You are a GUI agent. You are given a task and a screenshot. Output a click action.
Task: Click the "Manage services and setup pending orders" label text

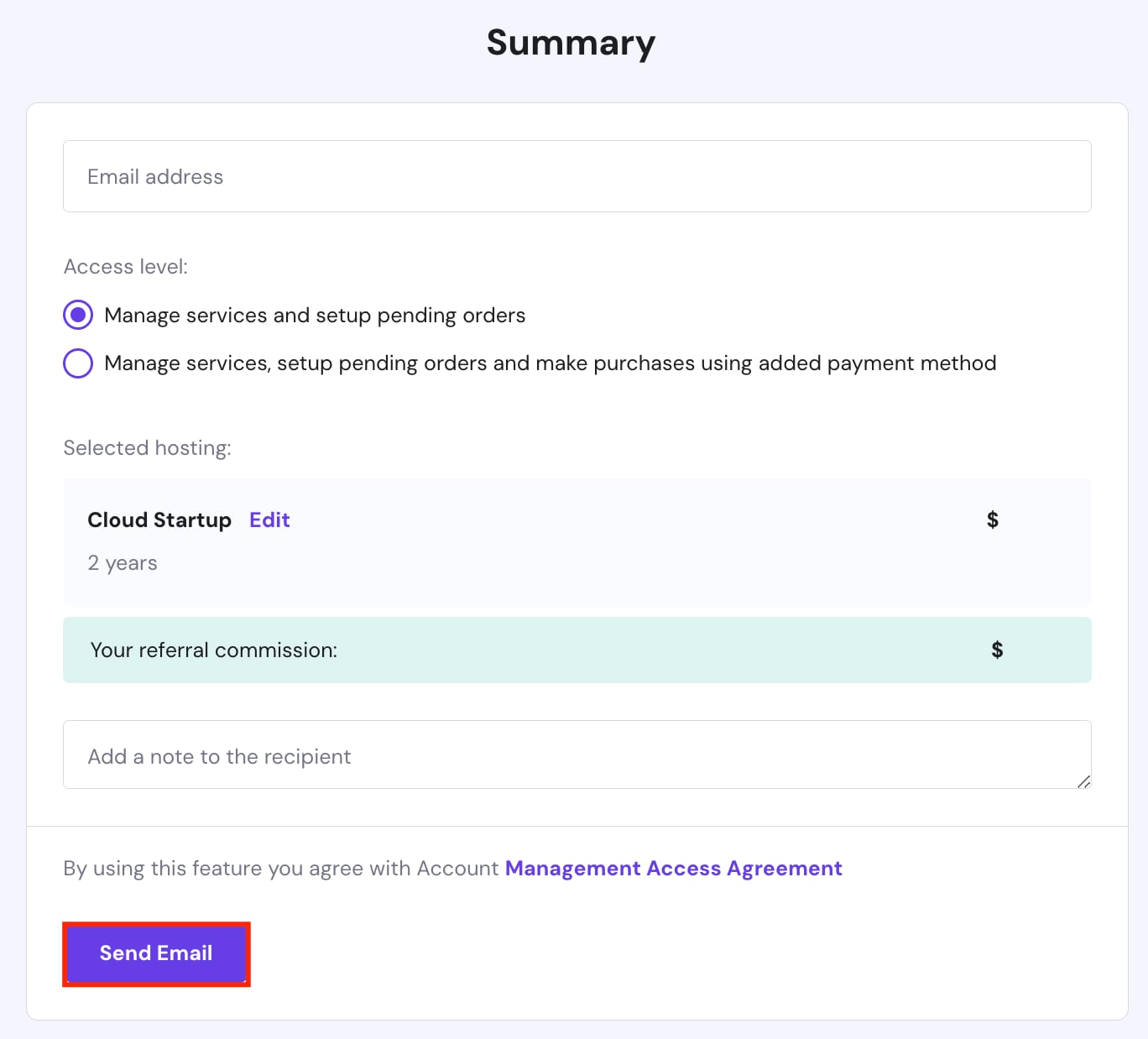(315, 316)
